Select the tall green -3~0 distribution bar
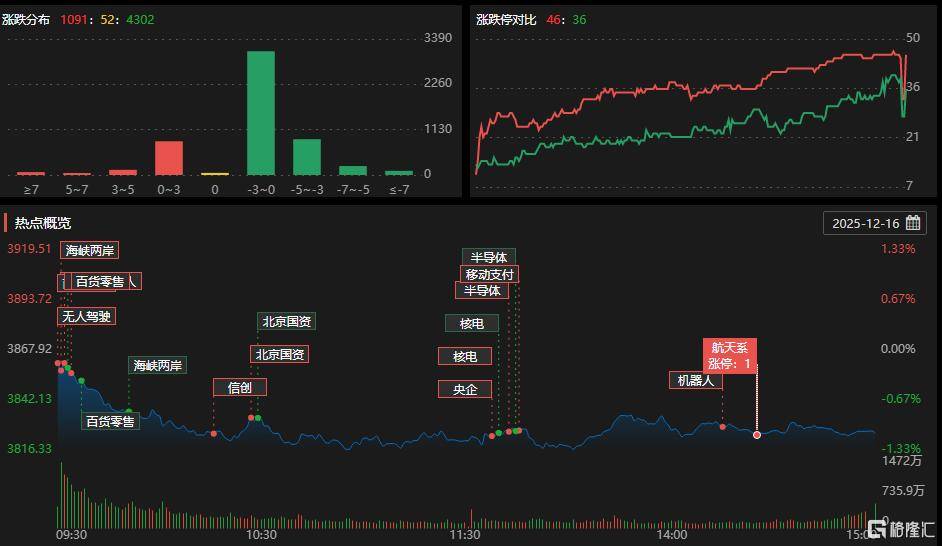The height and width of the screenshot is (546, 942). coord(260,112)
